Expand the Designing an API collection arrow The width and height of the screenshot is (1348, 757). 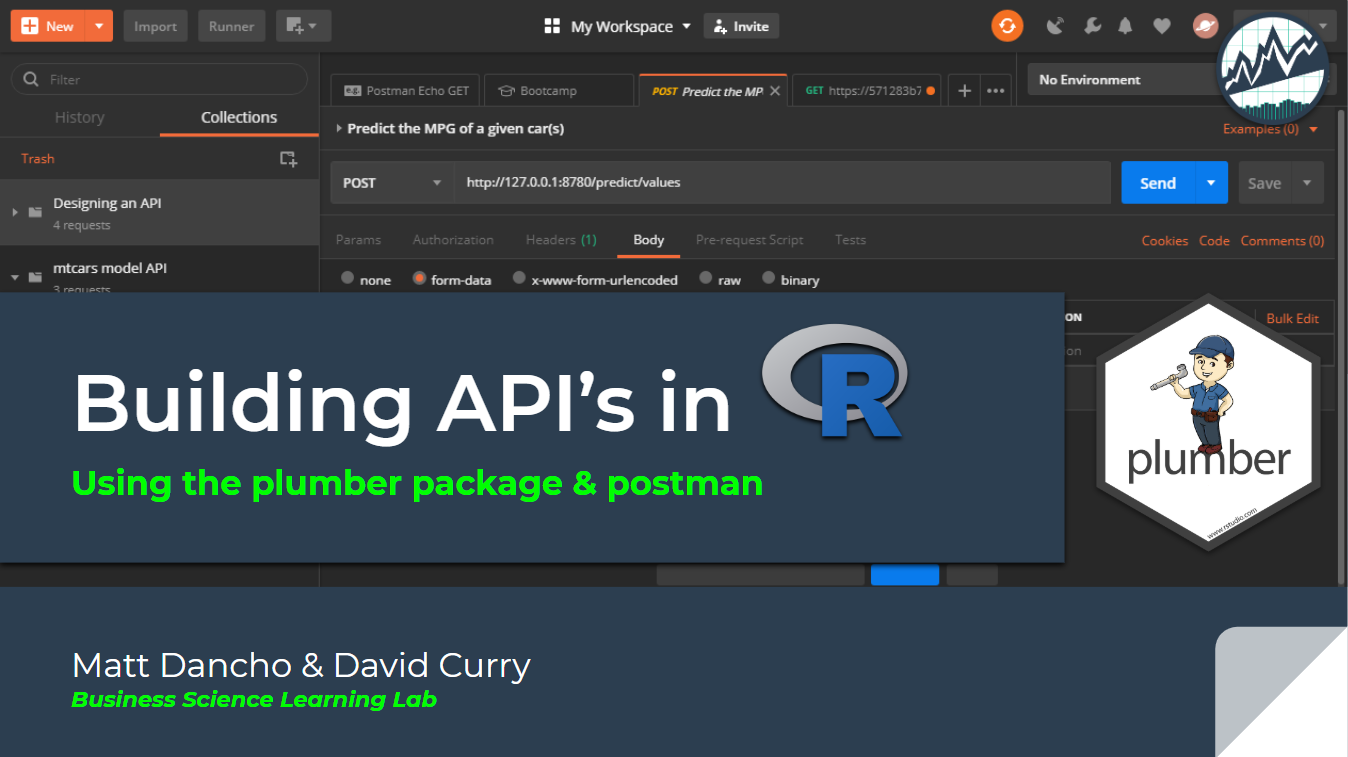14,212
